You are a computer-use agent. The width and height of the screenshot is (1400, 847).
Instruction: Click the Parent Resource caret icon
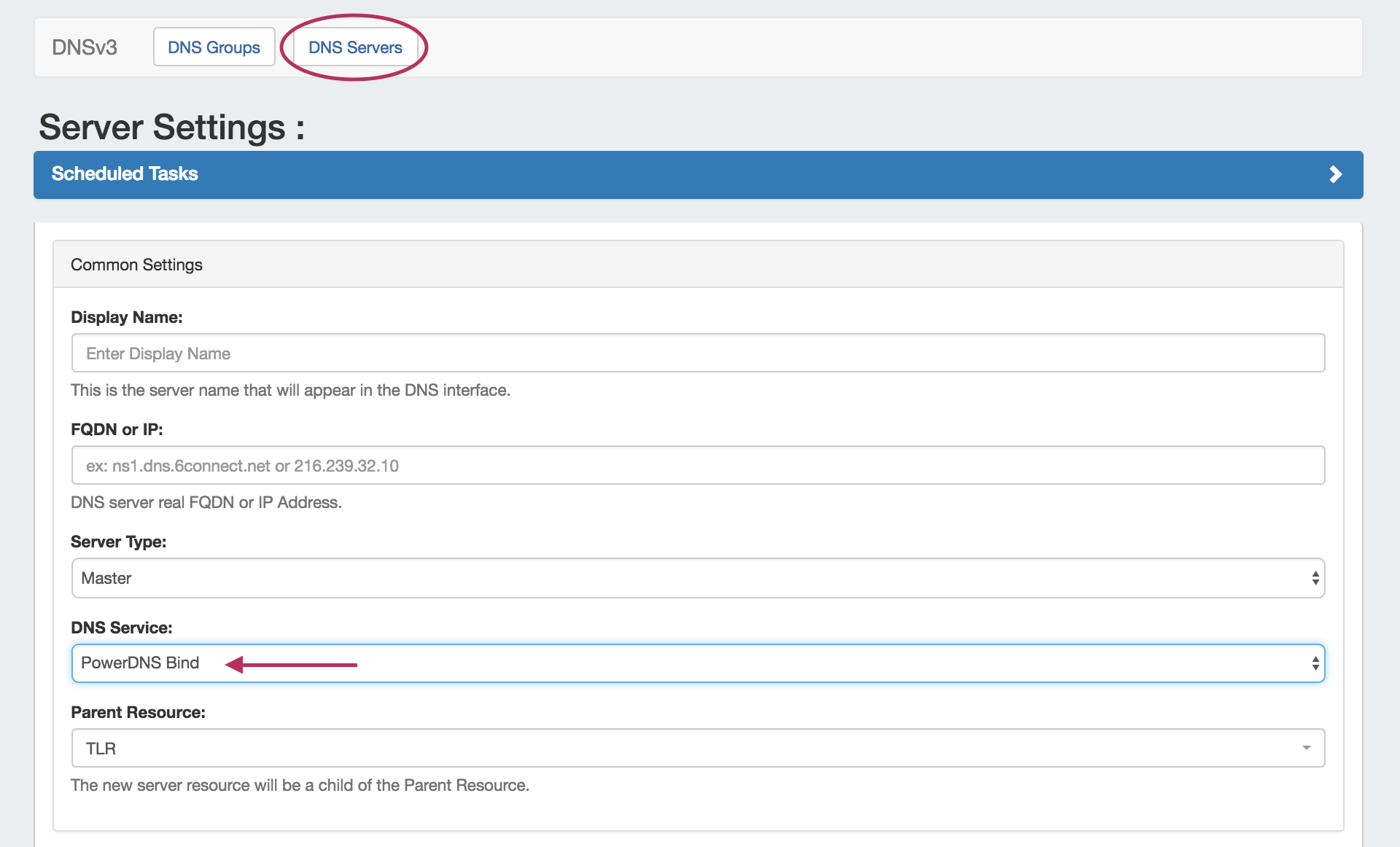click(x=1306, y=748)
